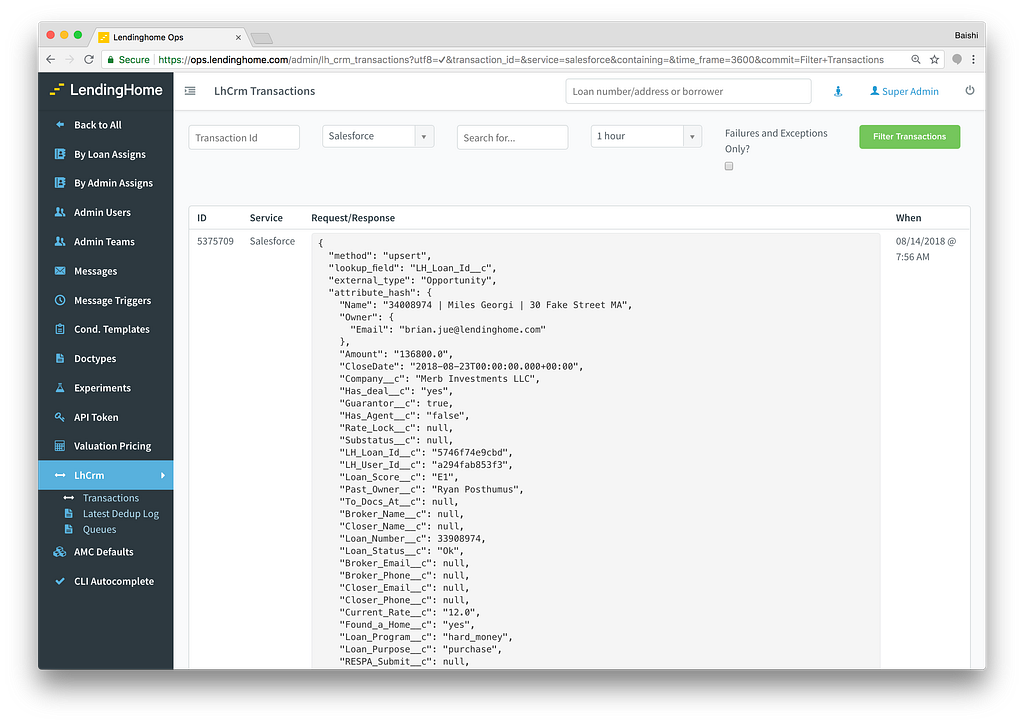This screenshot has height=724, width=1024.
Task: Open the Experiments link
Action: (103, 388)
